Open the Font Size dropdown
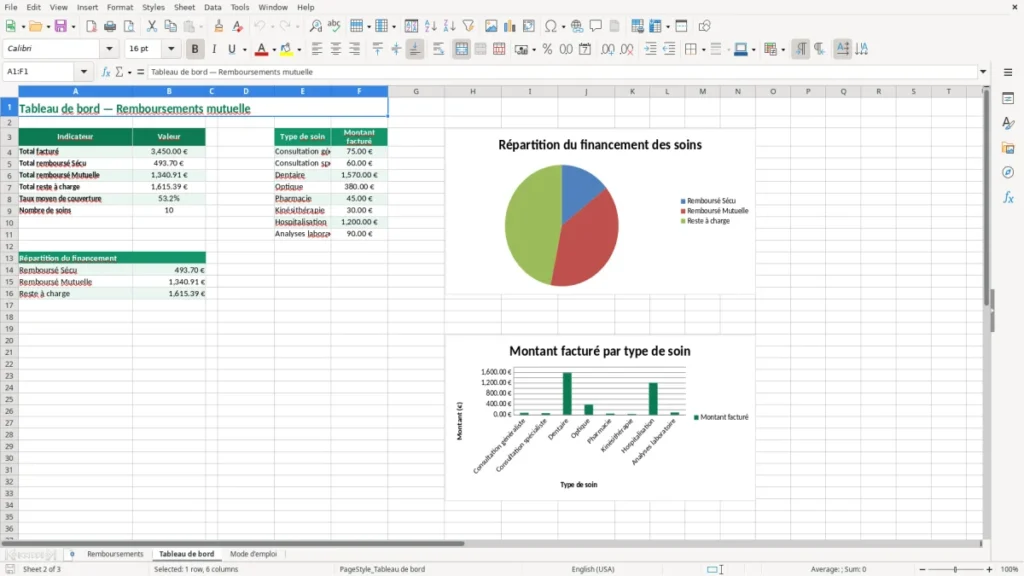The image size is (1024, 576). coord(171,49)
